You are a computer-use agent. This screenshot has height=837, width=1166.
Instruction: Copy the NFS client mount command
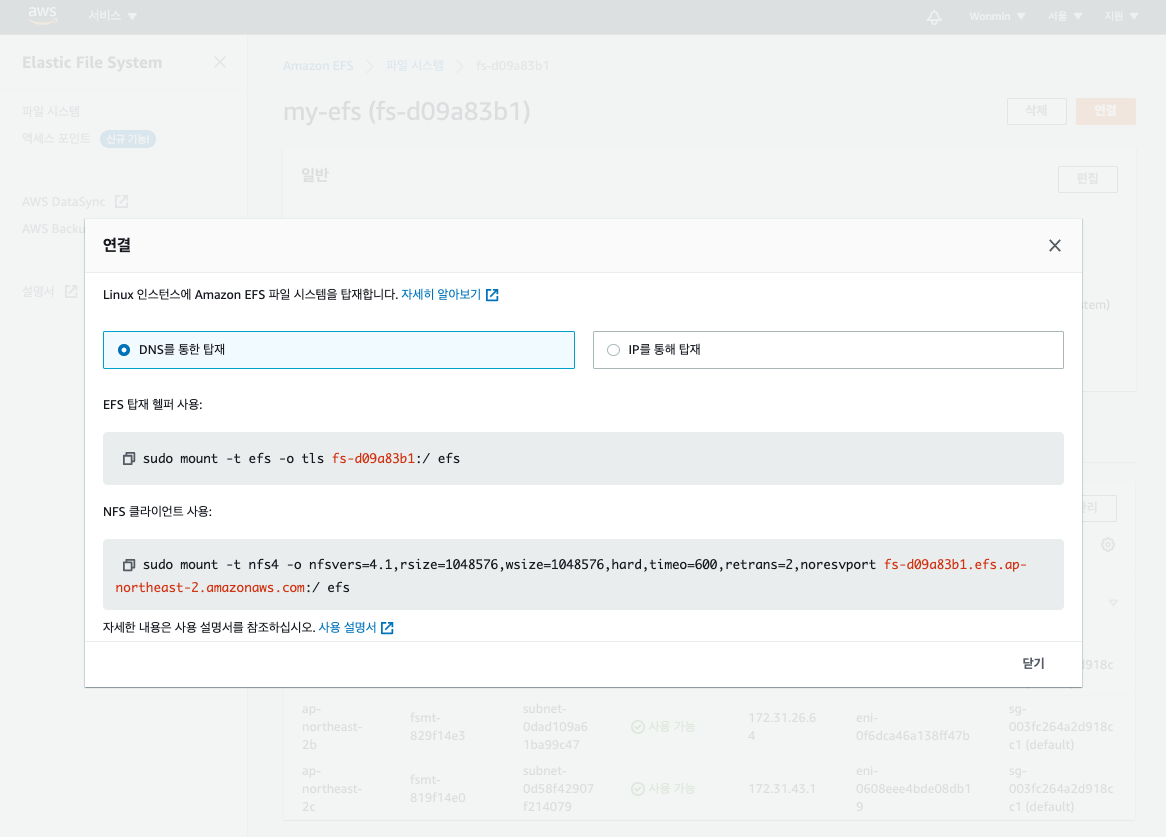click(x=129, y=565)
